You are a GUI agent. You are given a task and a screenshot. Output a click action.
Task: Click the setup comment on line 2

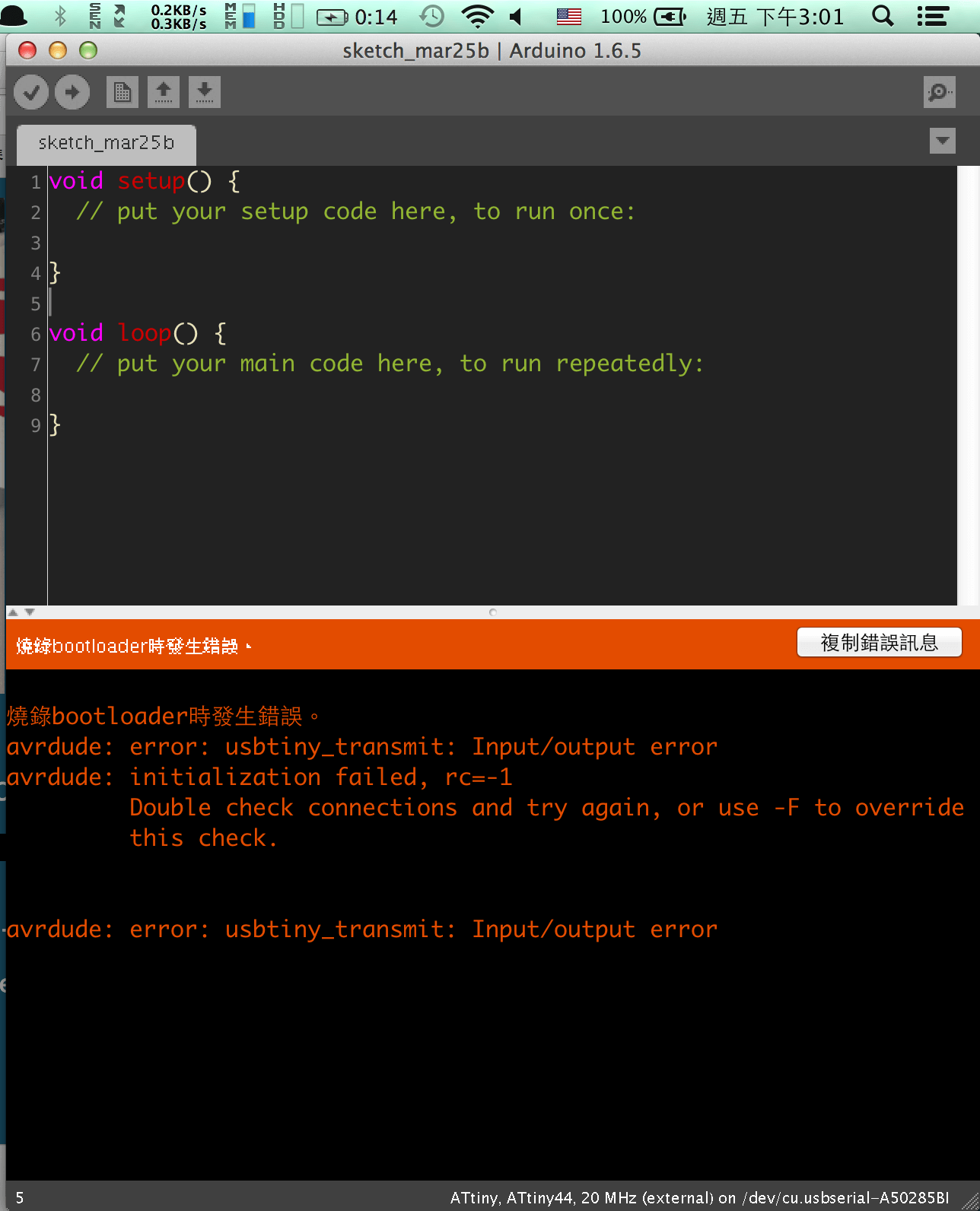coord(355,211)
